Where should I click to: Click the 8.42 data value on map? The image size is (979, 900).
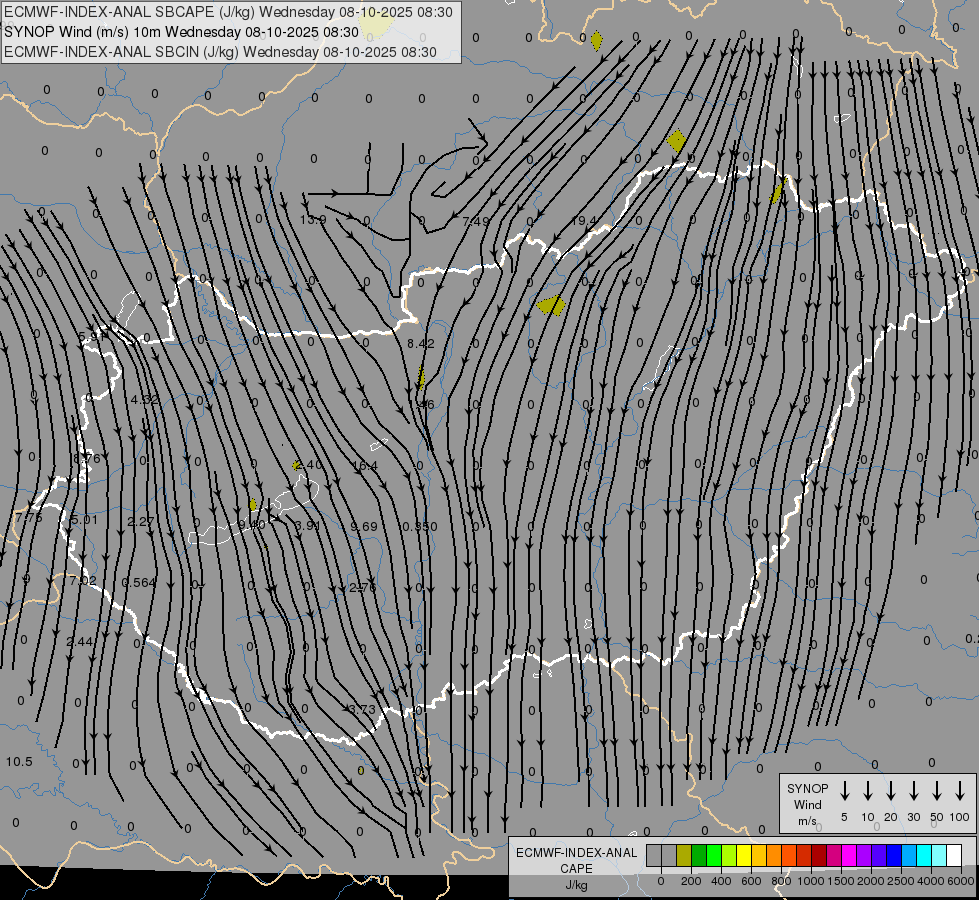[x=421, y=343]
